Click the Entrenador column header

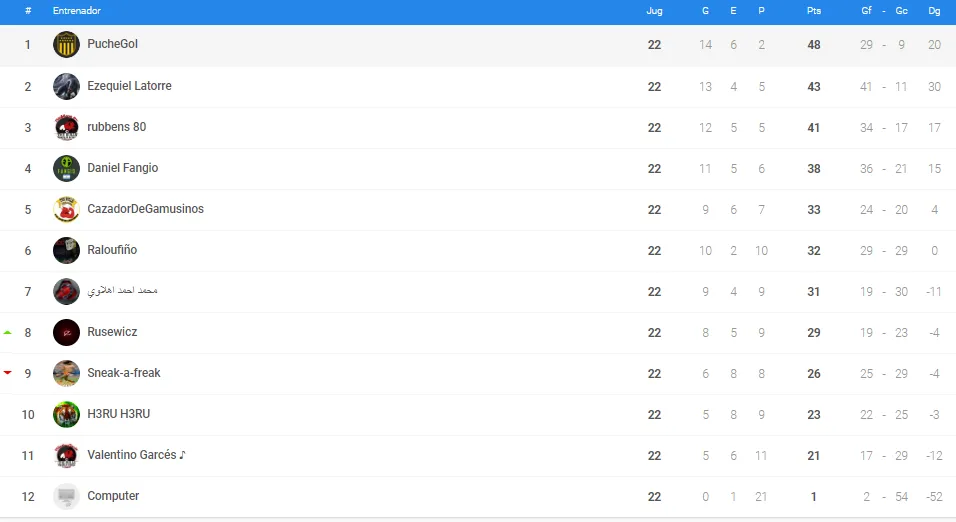77,11
